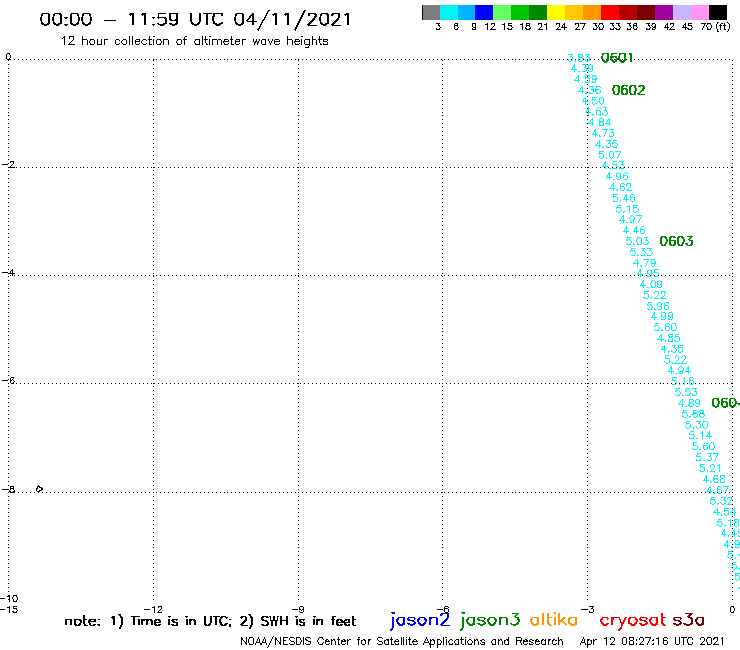Click the wave height value 3.83
Screen dimensions: 740x650
[579, 58]
